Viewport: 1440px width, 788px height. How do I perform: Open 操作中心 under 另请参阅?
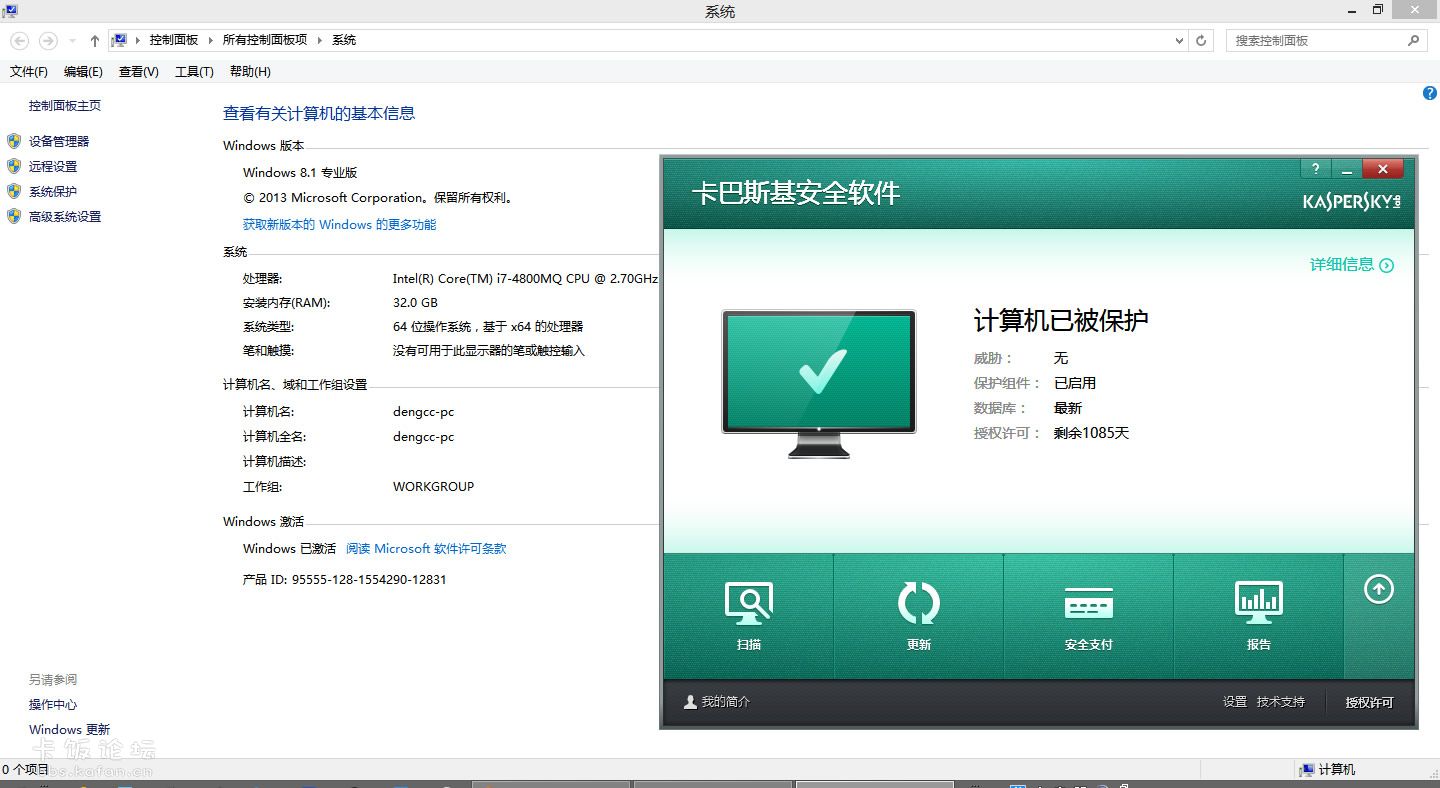pyautogui.click(x=53, y=705)
